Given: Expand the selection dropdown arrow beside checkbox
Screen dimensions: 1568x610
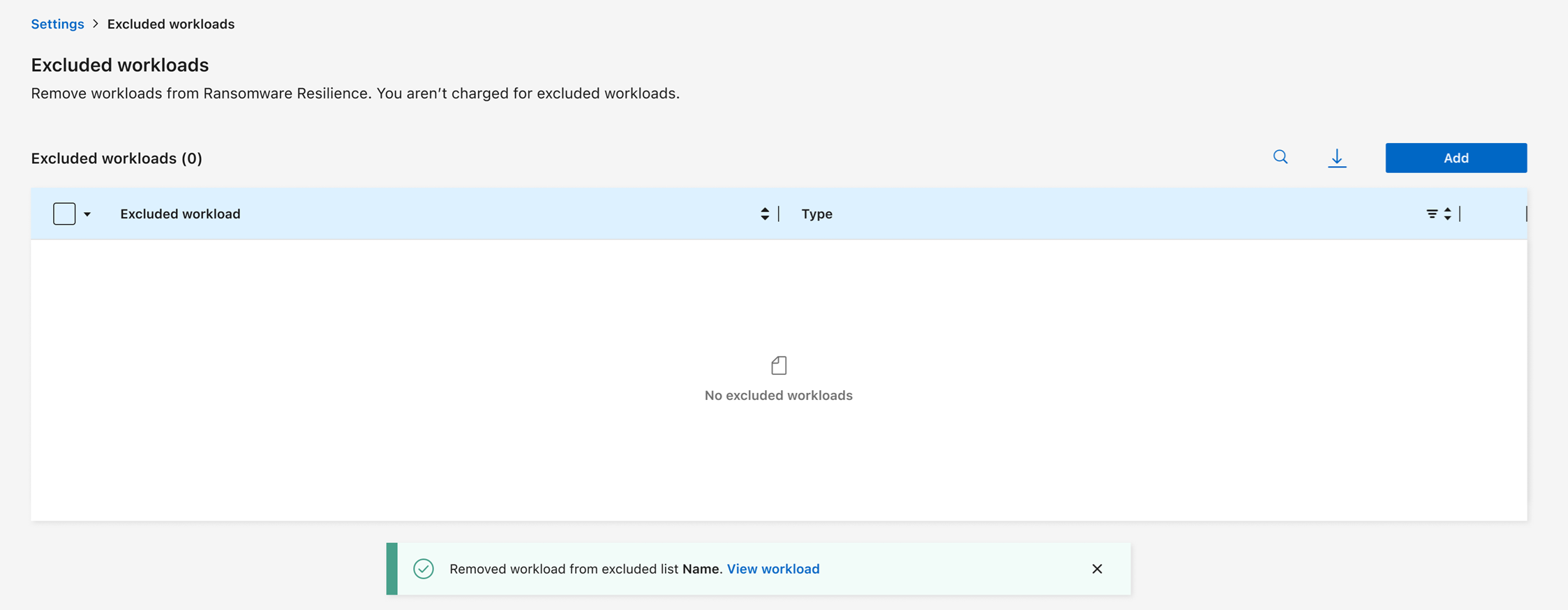Looking at the screenshot, I should (87, 214).
